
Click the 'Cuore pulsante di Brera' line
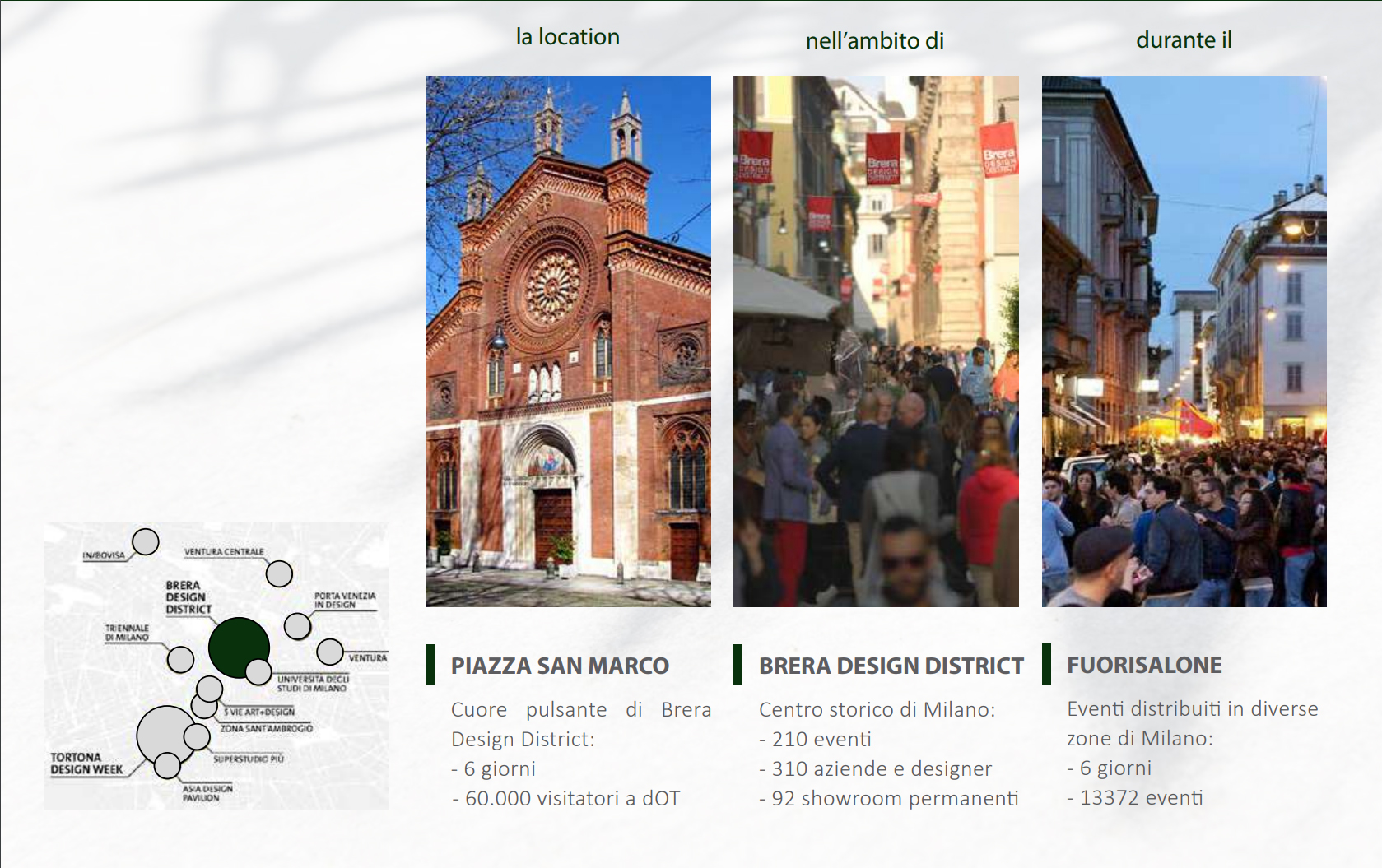coord(581,709)
